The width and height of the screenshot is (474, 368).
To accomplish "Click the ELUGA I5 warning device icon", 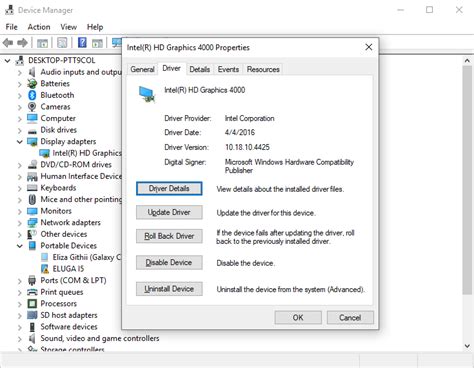I will [x=44, y=269].
